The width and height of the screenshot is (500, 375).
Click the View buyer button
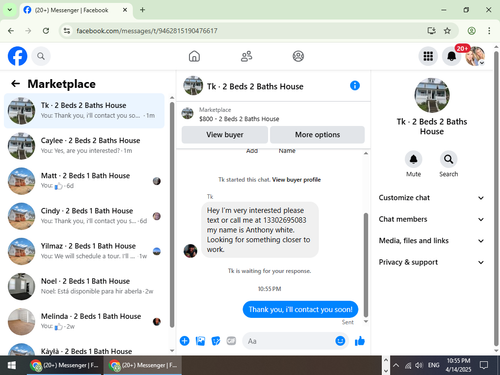[x=225, y=135]
